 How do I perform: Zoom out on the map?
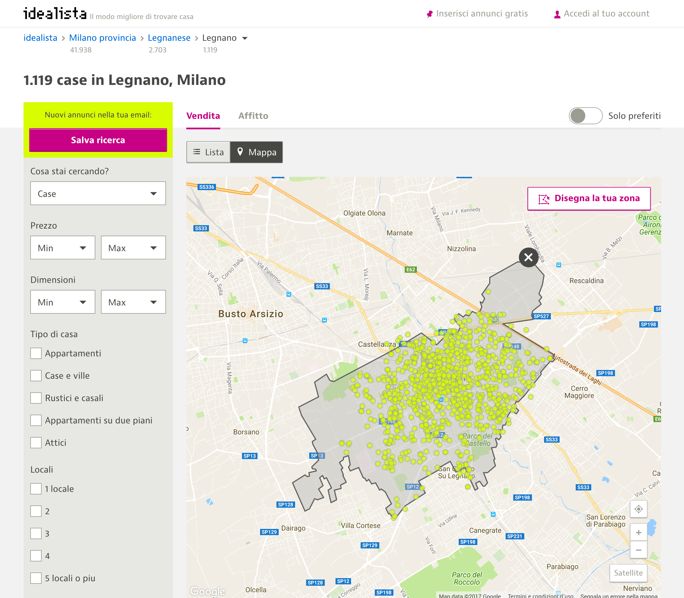click(639, 550)
